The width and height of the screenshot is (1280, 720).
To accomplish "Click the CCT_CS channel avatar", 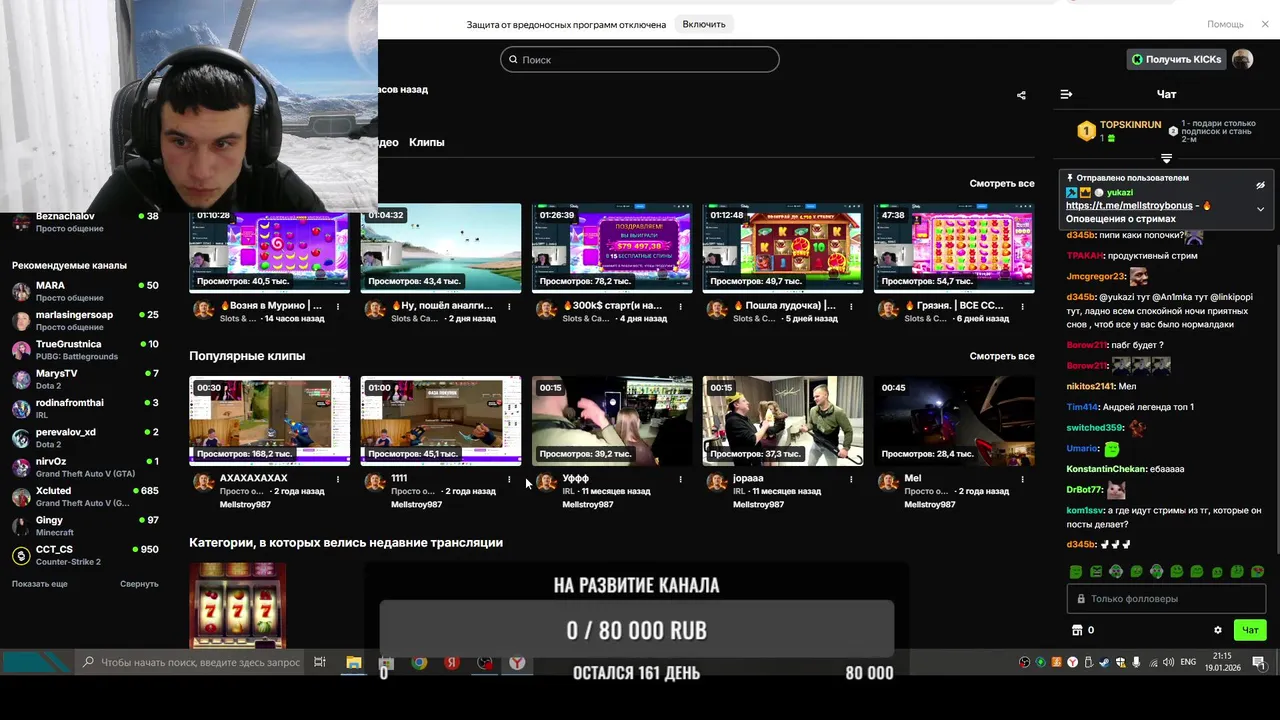I will pyautogui.click(x=21, y=556).
